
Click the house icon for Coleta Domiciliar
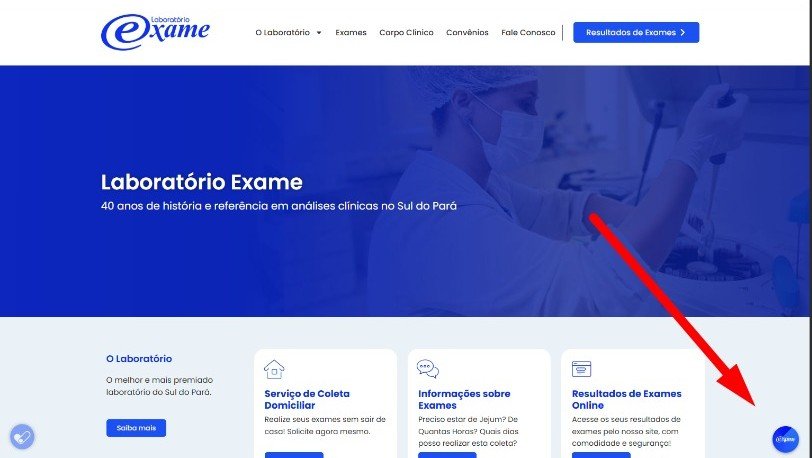tap(274, 369)
